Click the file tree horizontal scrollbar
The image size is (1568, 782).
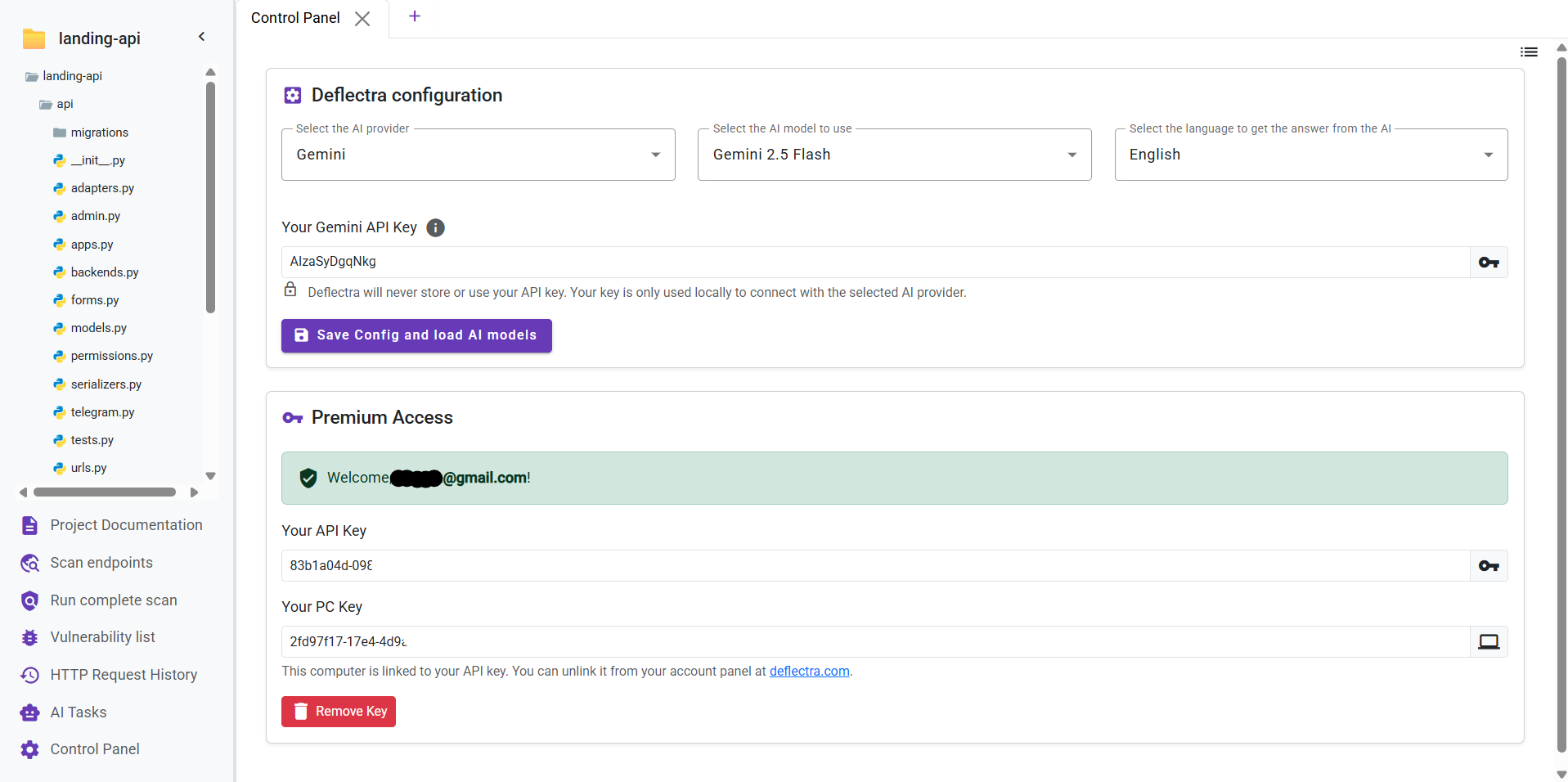[x=105, y=492]
